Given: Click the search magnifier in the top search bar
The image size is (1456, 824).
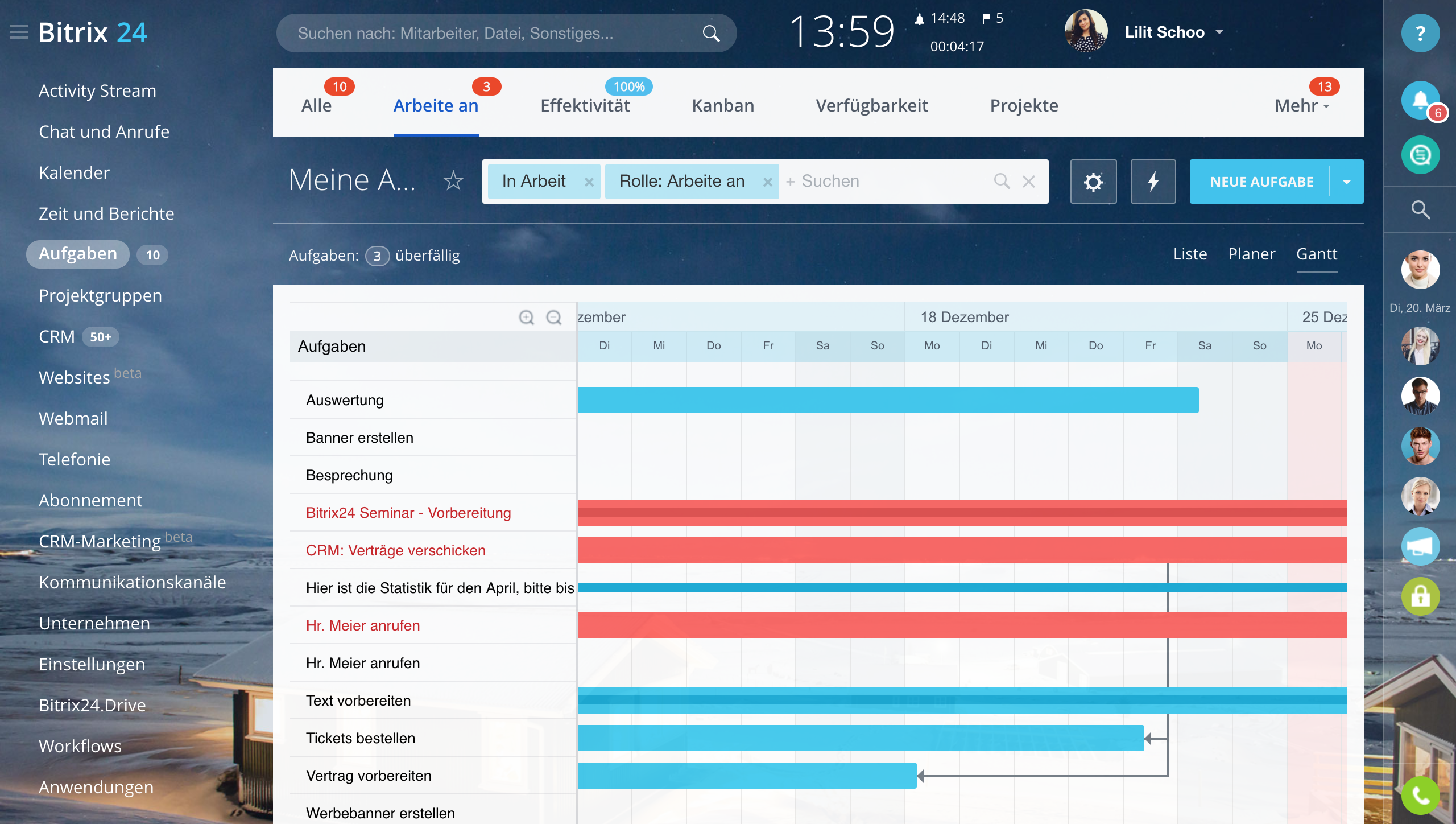Looking at the screenshot, I should point(711,34).
